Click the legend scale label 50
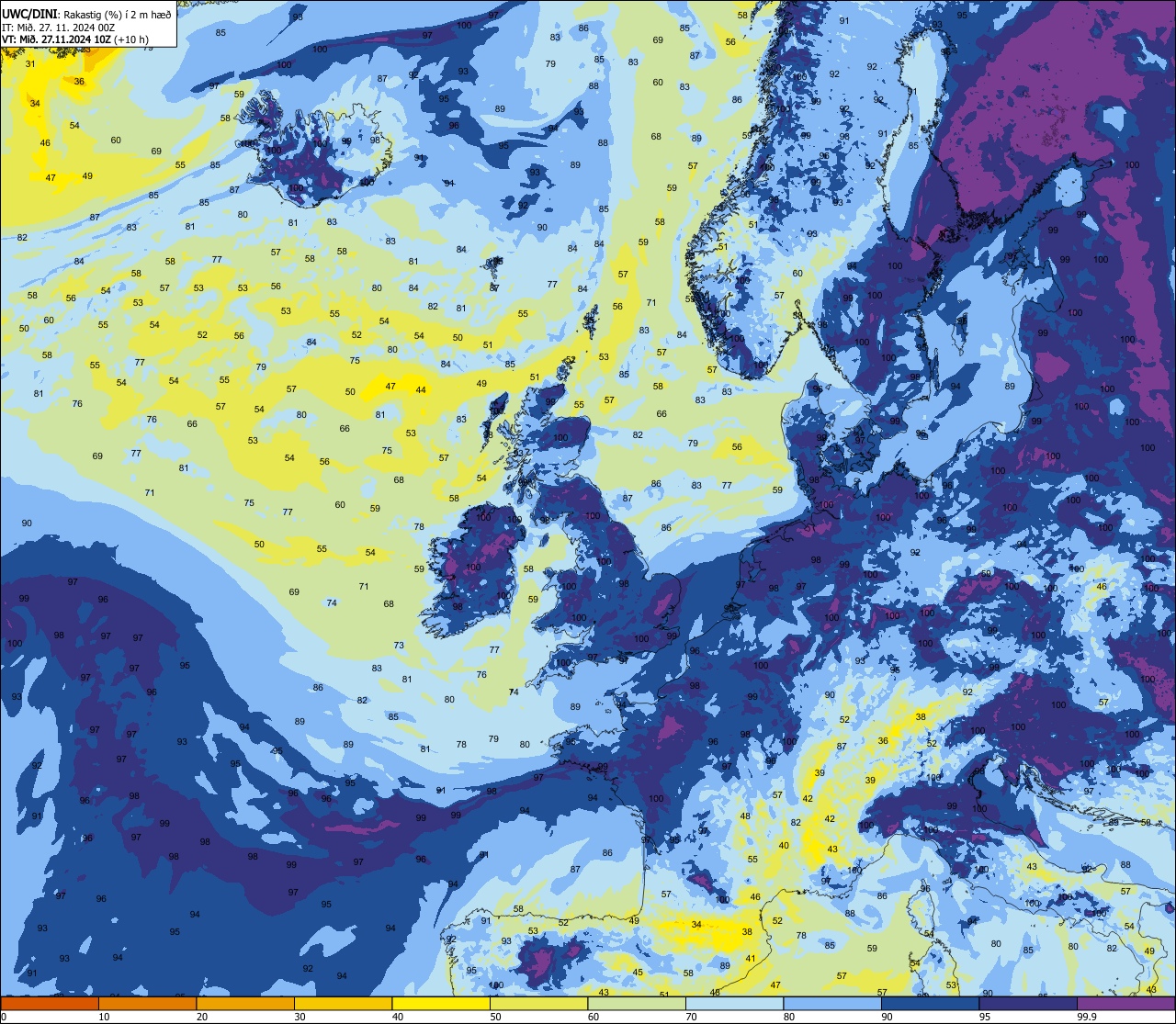 click(495, 1017)
